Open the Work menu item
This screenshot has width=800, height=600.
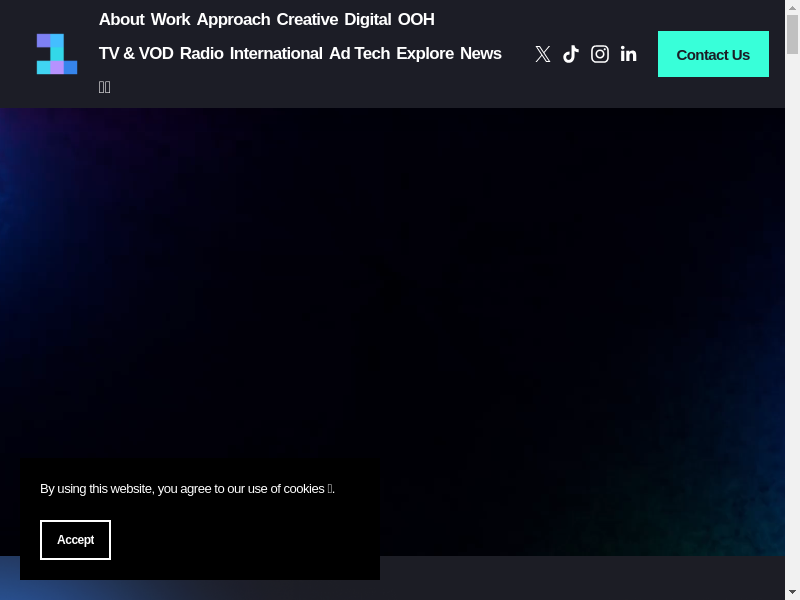click(170, 19)
